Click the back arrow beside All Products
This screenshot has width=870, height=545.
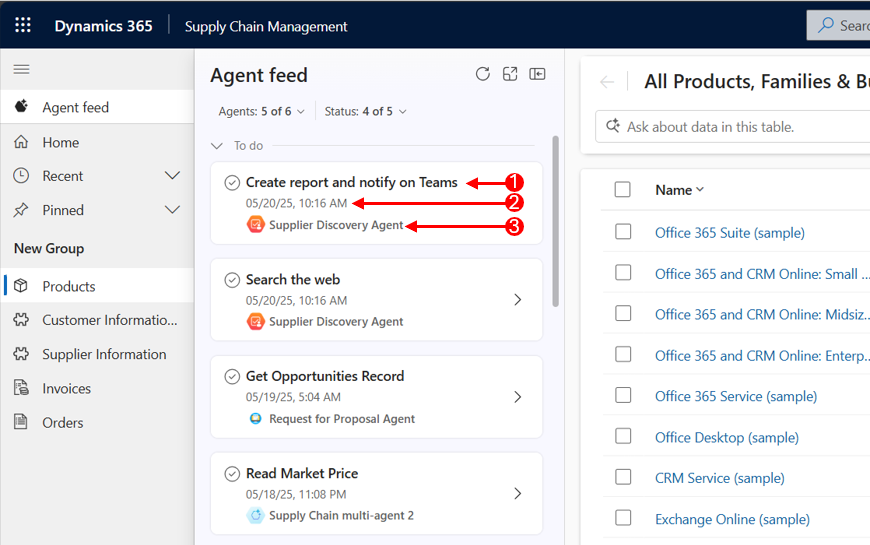607,82
